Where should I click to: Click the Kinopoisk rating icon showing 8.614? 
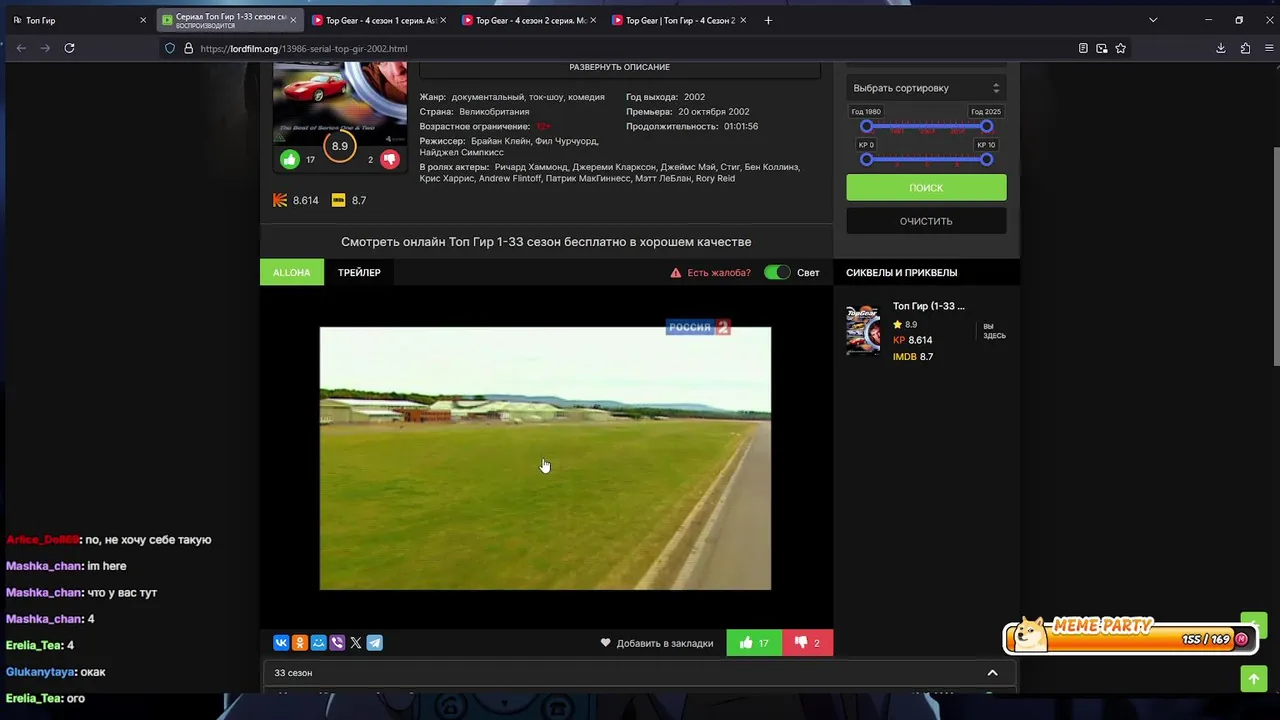click(x=280, y=200)
